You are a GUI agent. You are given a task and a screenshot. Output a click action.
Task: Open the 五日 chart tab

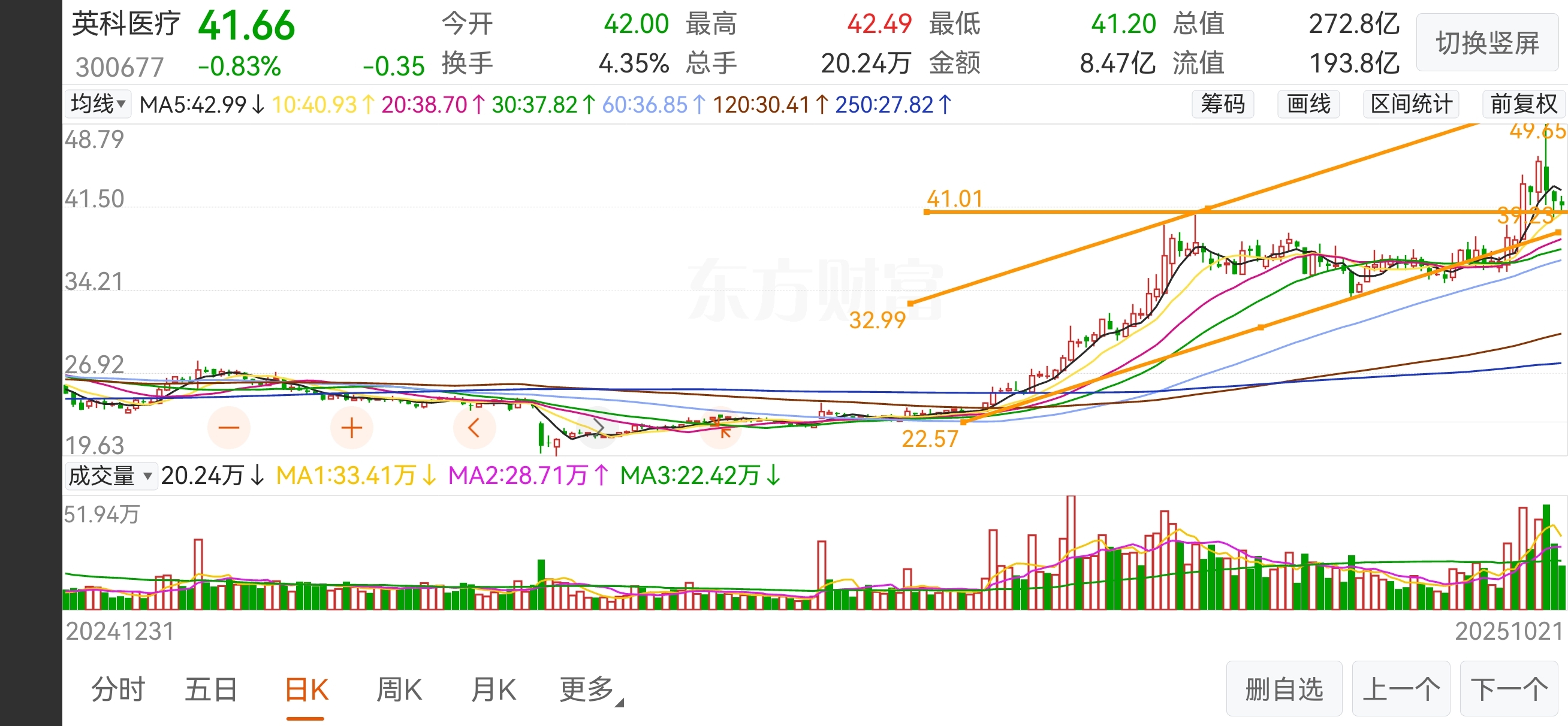[210, 689]
